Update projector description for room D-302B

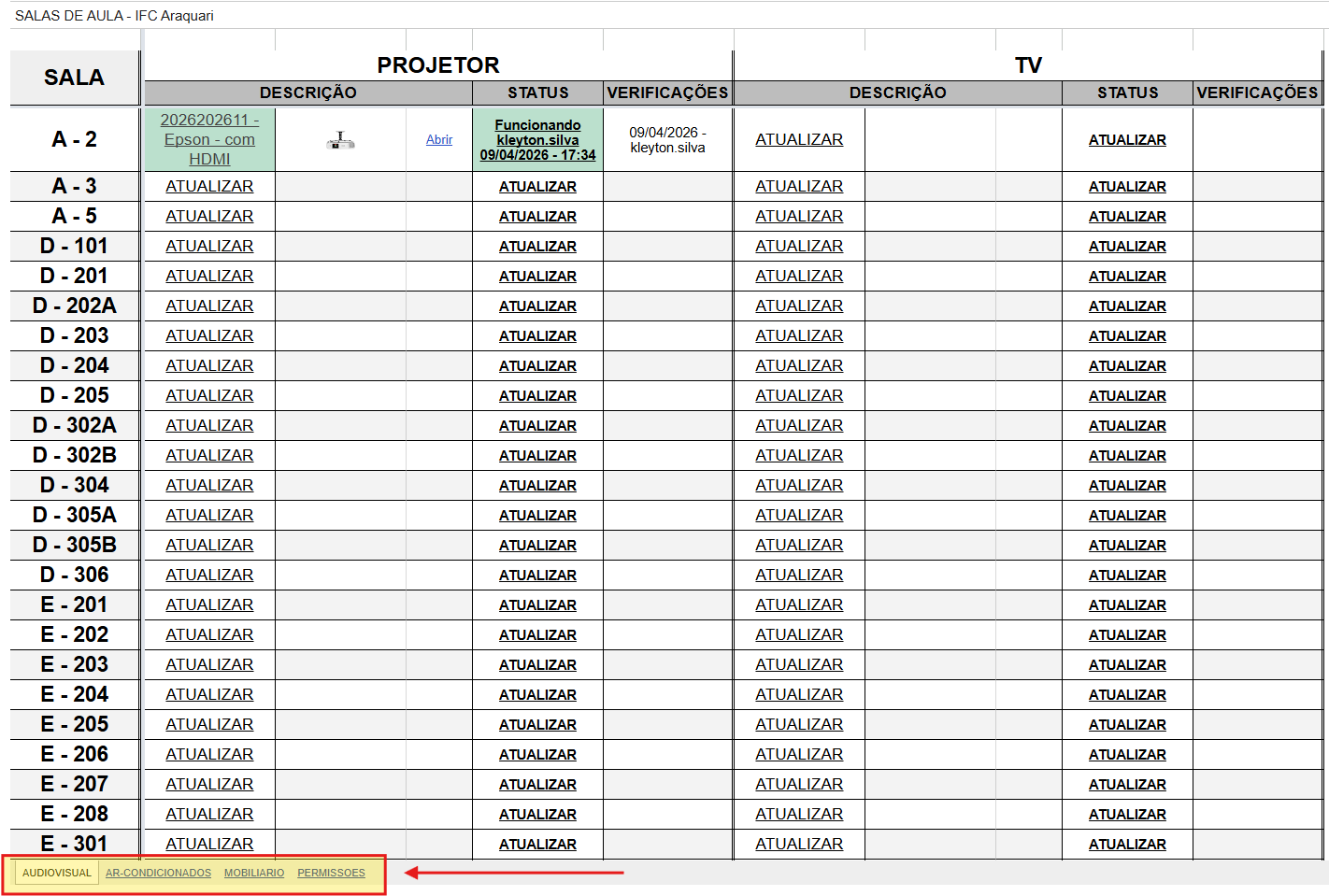click(209, 455)
